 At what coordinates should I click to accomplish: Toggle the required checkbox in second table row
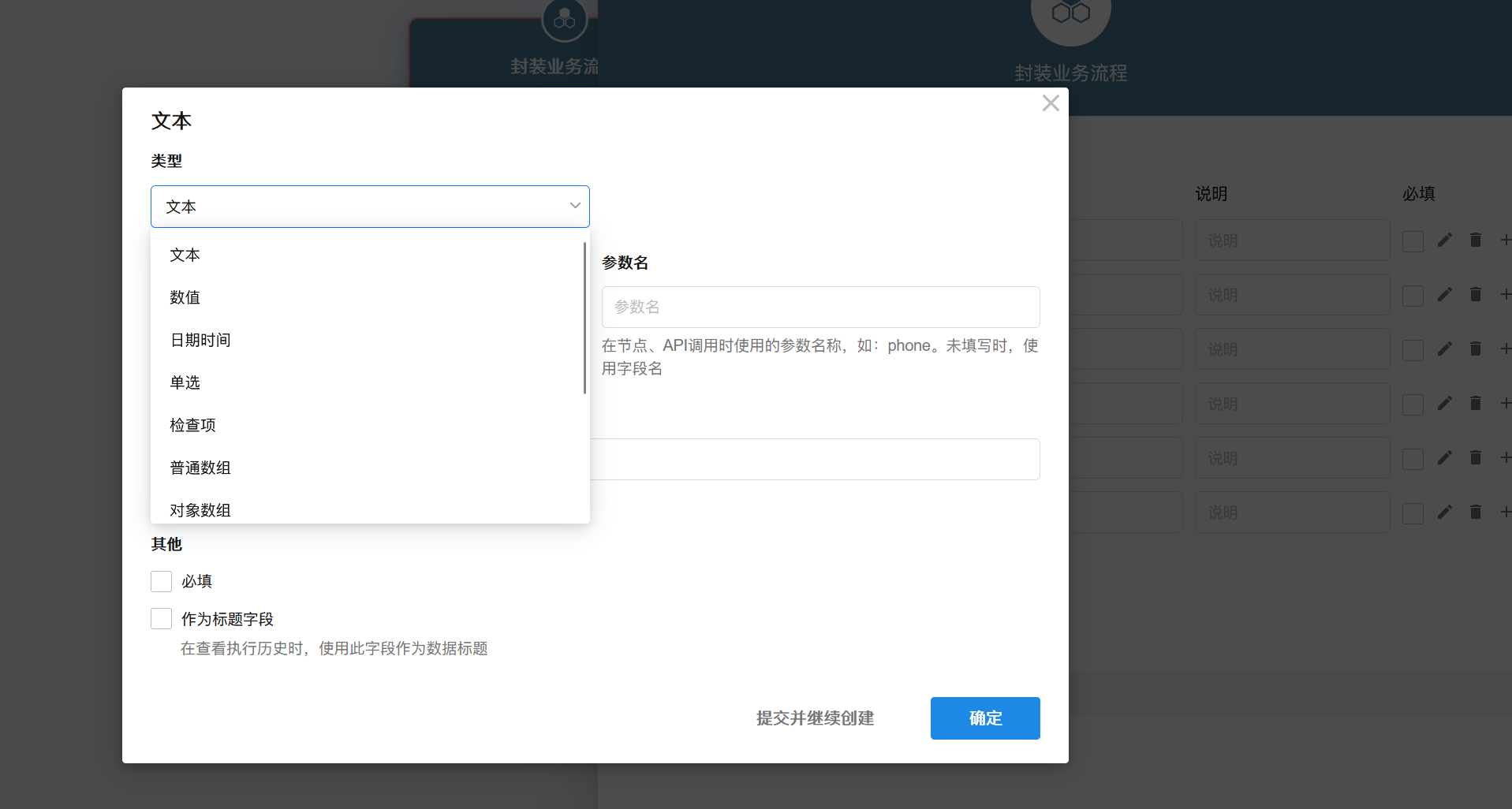(x=1413, y=296)
